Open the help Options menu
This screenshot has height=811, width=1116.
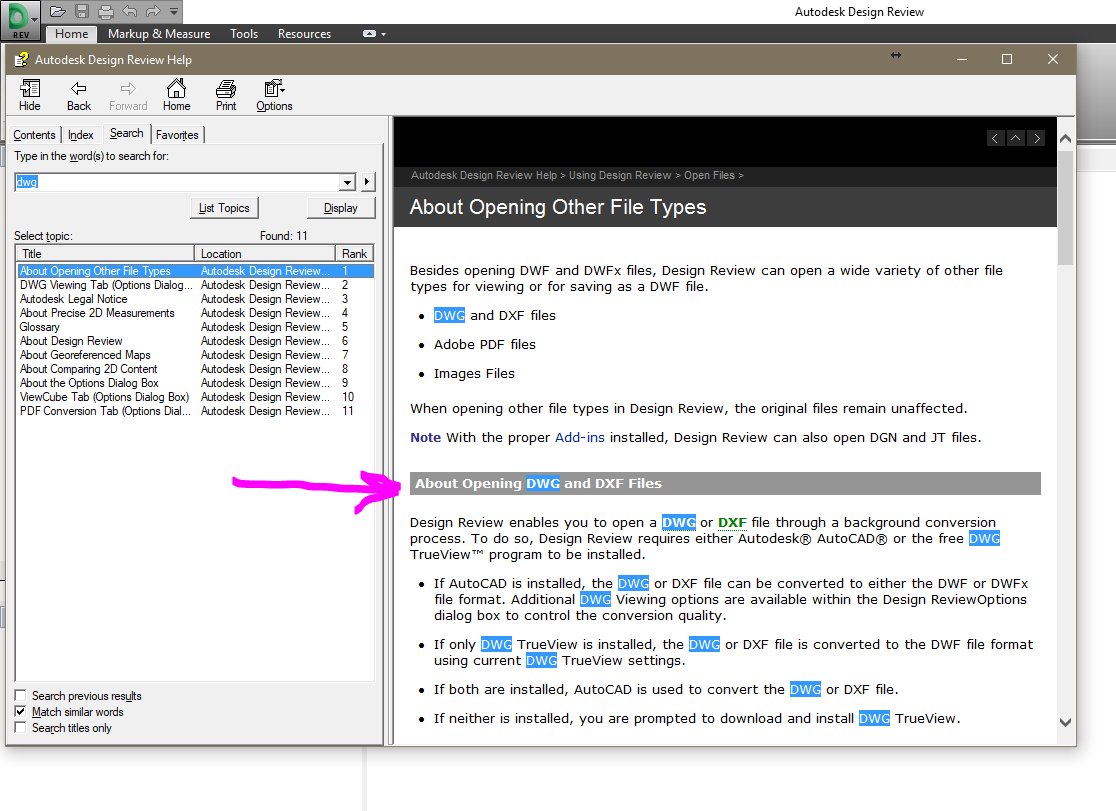[x=274, y=95]
